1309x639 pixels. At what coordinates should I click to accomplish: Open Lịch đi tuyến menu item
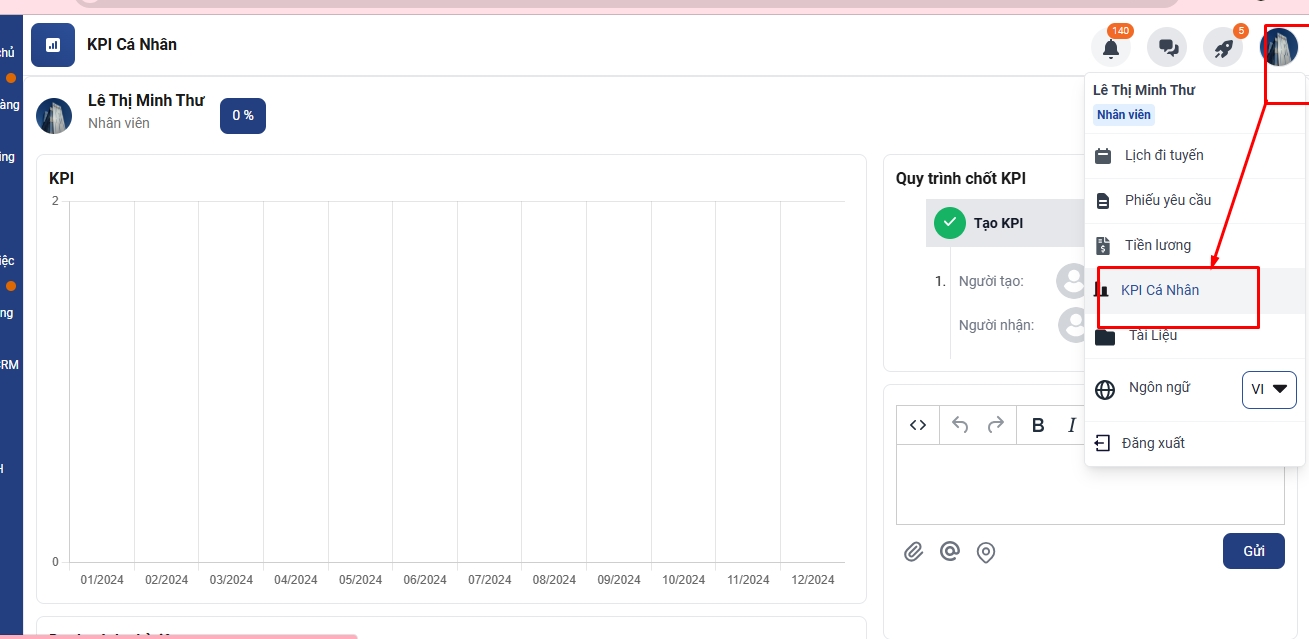1163,156
